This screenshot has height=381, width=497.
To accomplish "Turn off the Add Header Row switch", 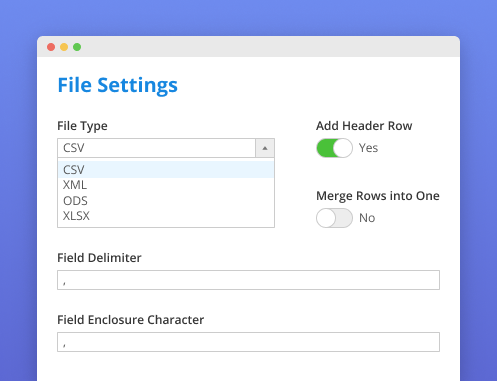I will (x=334, y=148).
